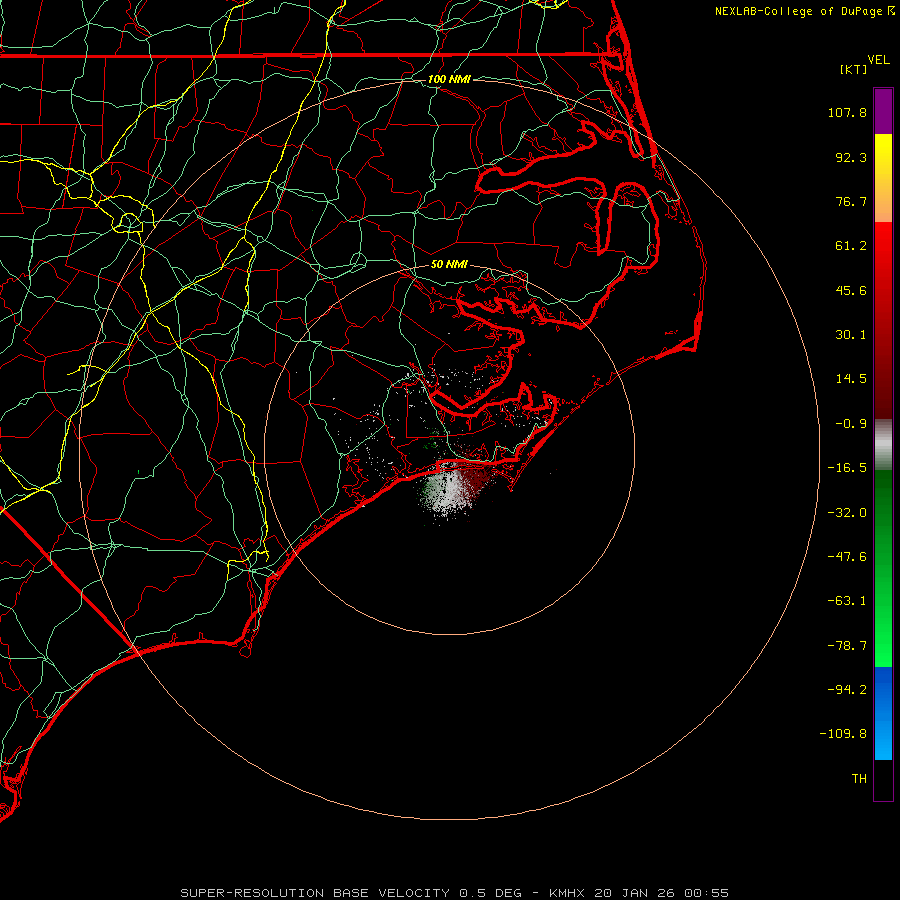Click the 92.3 velocity scale value
This screenshot has width=900, height=900.
(x=851, y=157)
